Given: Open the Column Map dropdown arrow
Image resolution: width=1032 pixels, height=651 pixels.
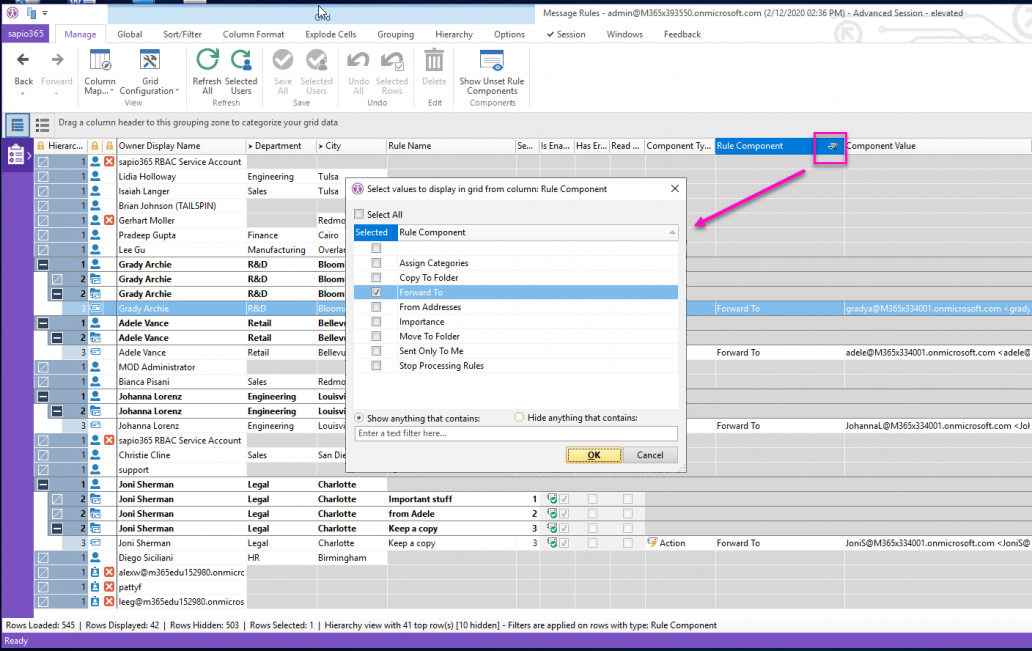Looking at the screenshot, I should [x=112, y=91].
